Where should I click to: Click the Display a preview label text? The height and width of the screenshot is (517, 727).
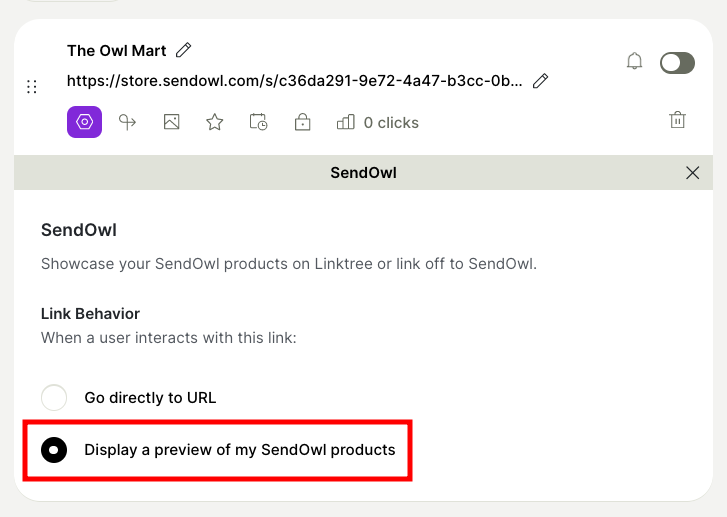240,450
